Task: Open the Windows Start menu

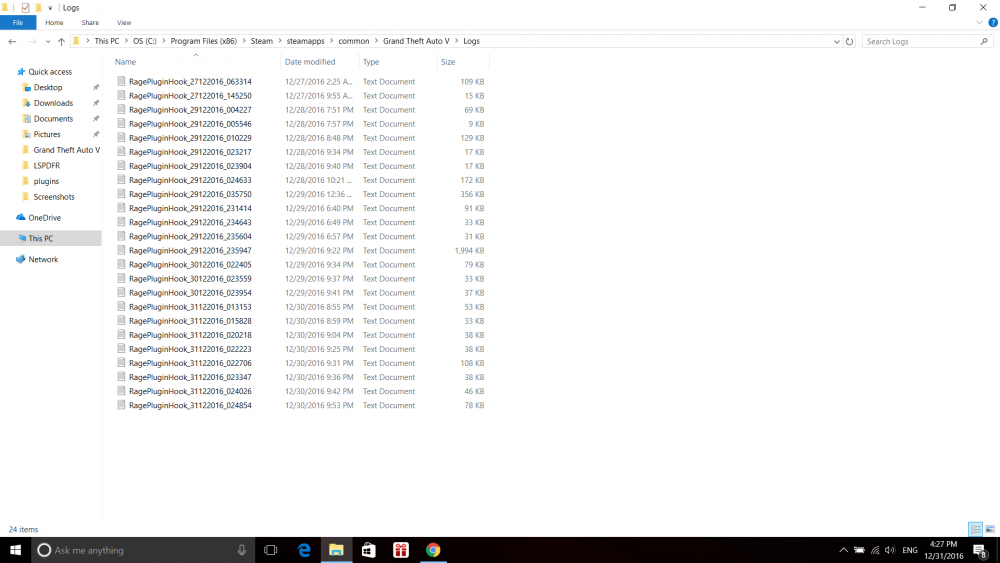Action: tap(15, 550)
